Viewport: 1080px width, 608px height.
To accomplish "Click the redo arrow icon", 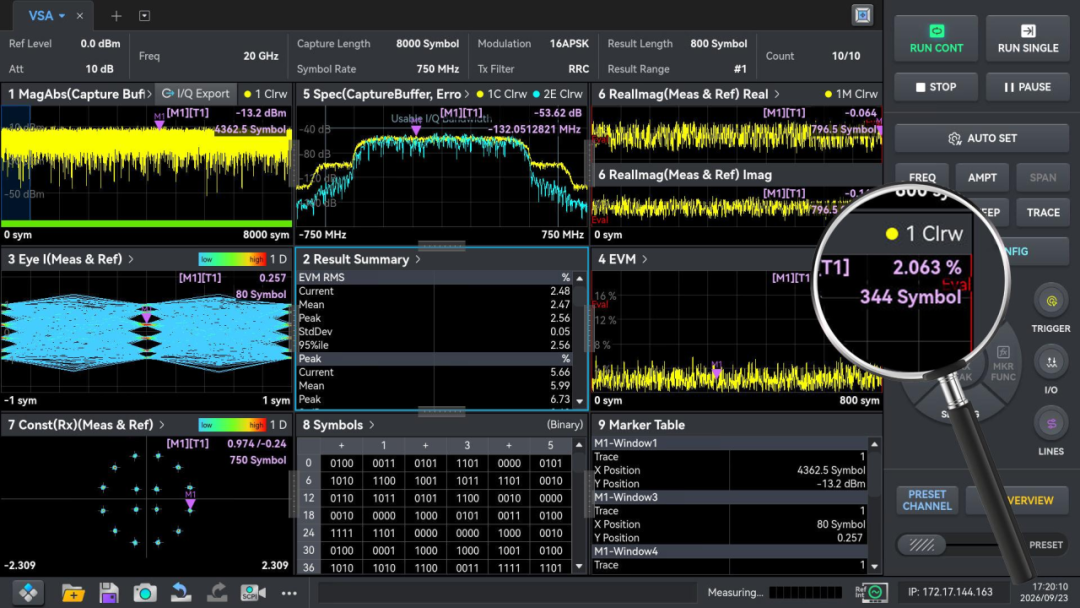I will (x=217, y=592).
